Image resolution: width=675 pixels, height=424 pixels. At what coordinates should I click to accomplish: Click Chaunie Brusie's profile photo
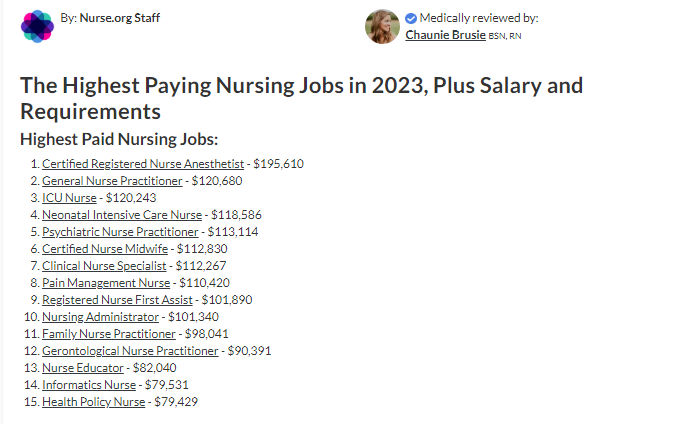coord(382,26)
